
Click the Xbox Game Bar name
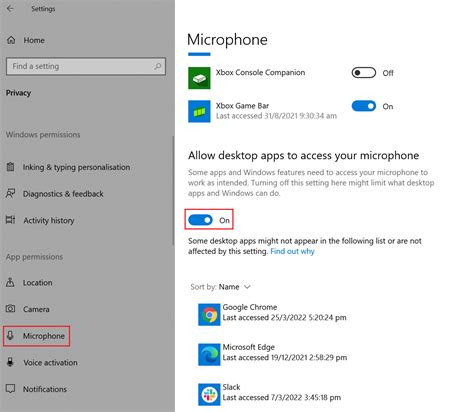[242, 106]
